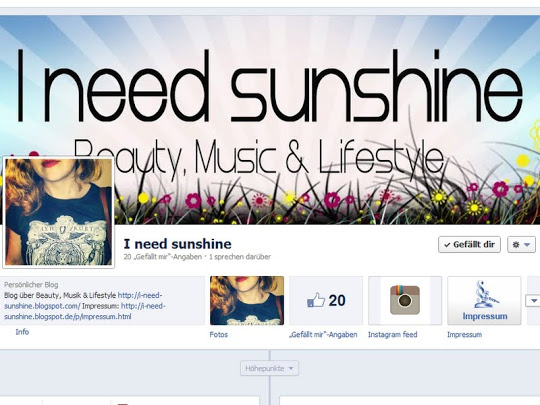Expand the Höhepunkte dropdown

coord(269,368)
